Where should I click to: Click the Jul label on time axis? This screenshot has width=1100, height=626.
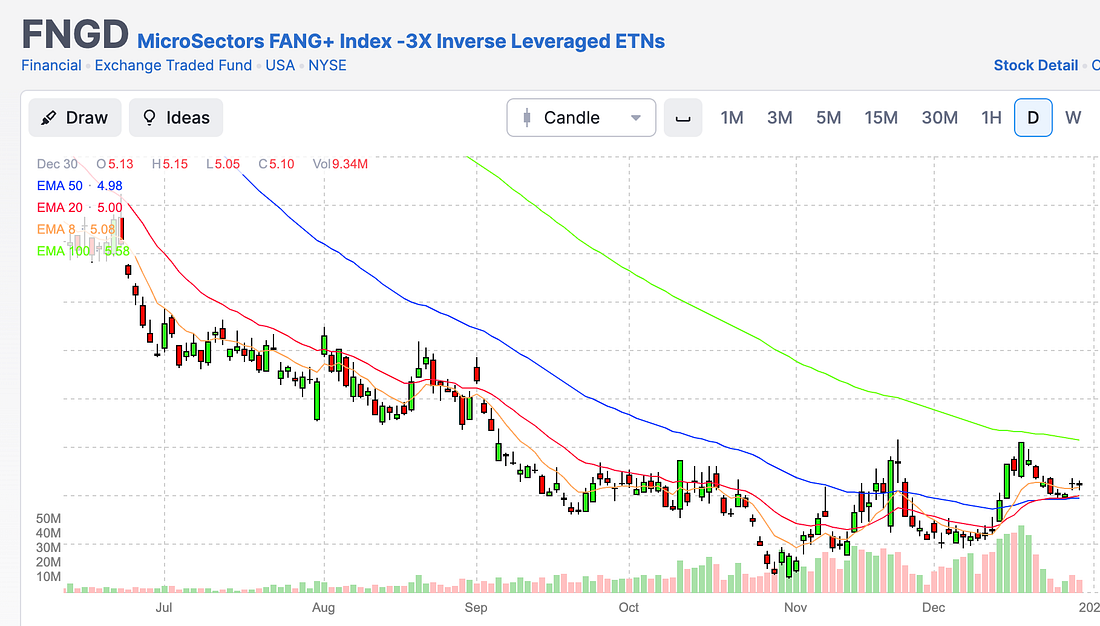163,608
